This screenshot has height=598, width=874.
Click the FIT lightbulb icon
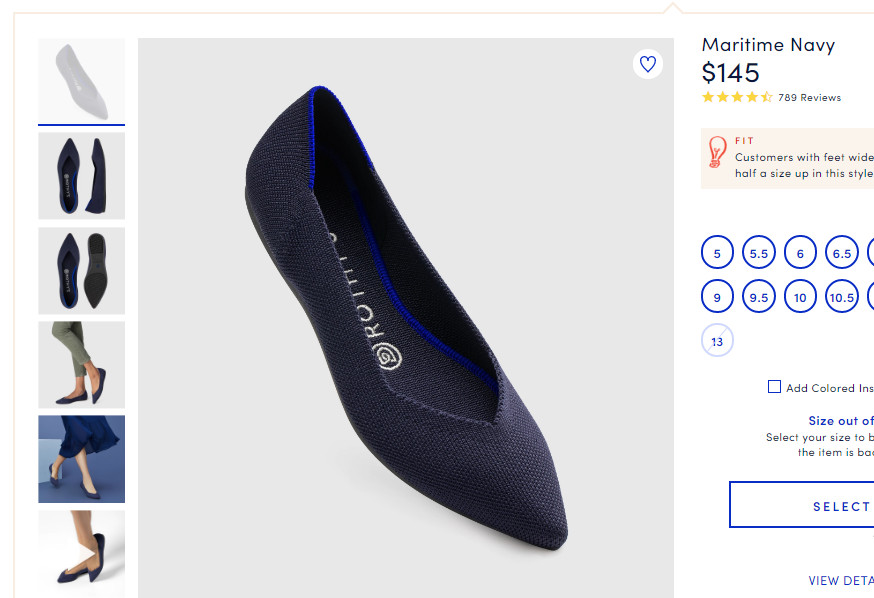click(x=717, y=153)
